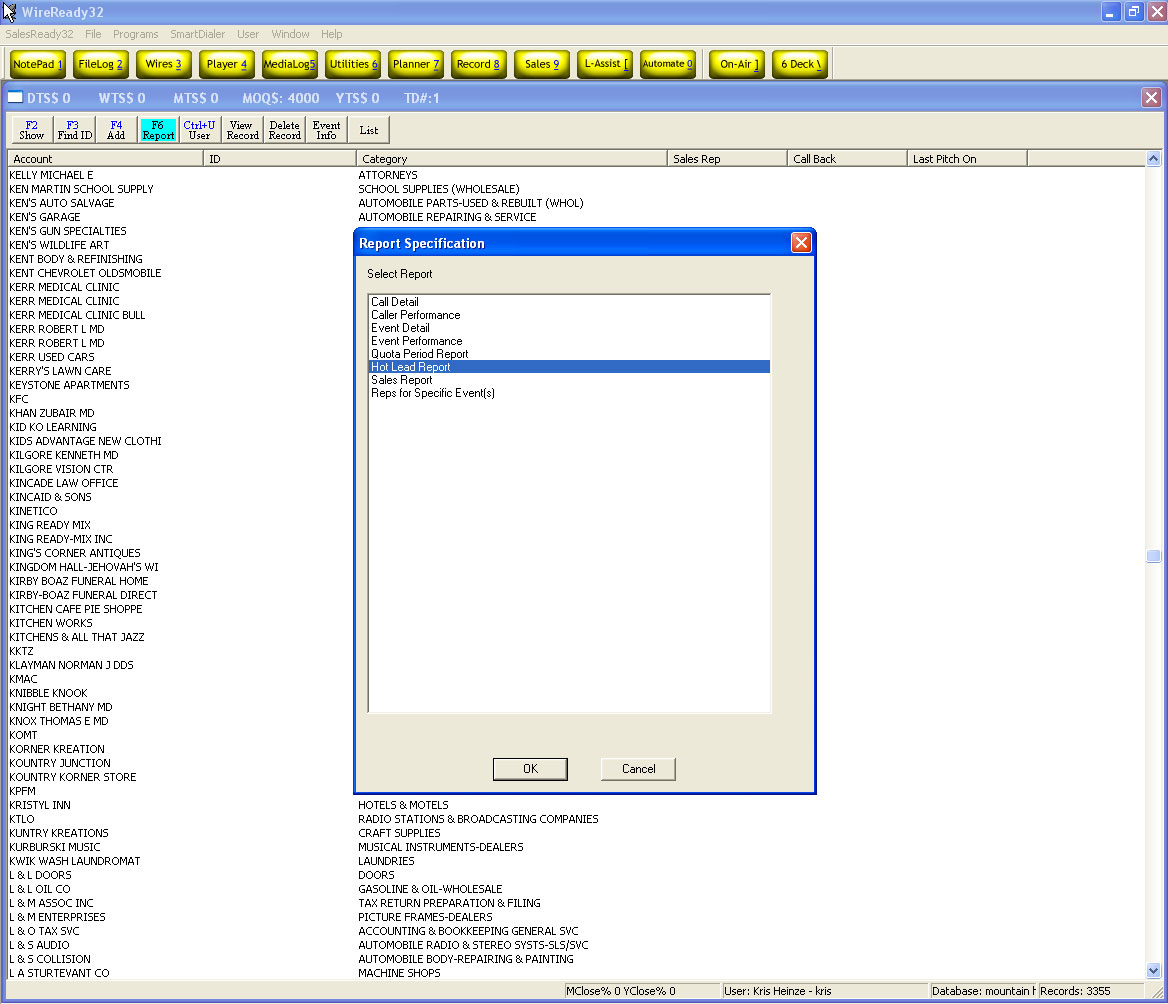Click the Event Info button
The height and width of the screenshot is (1004, 1168).
point(326,130)
